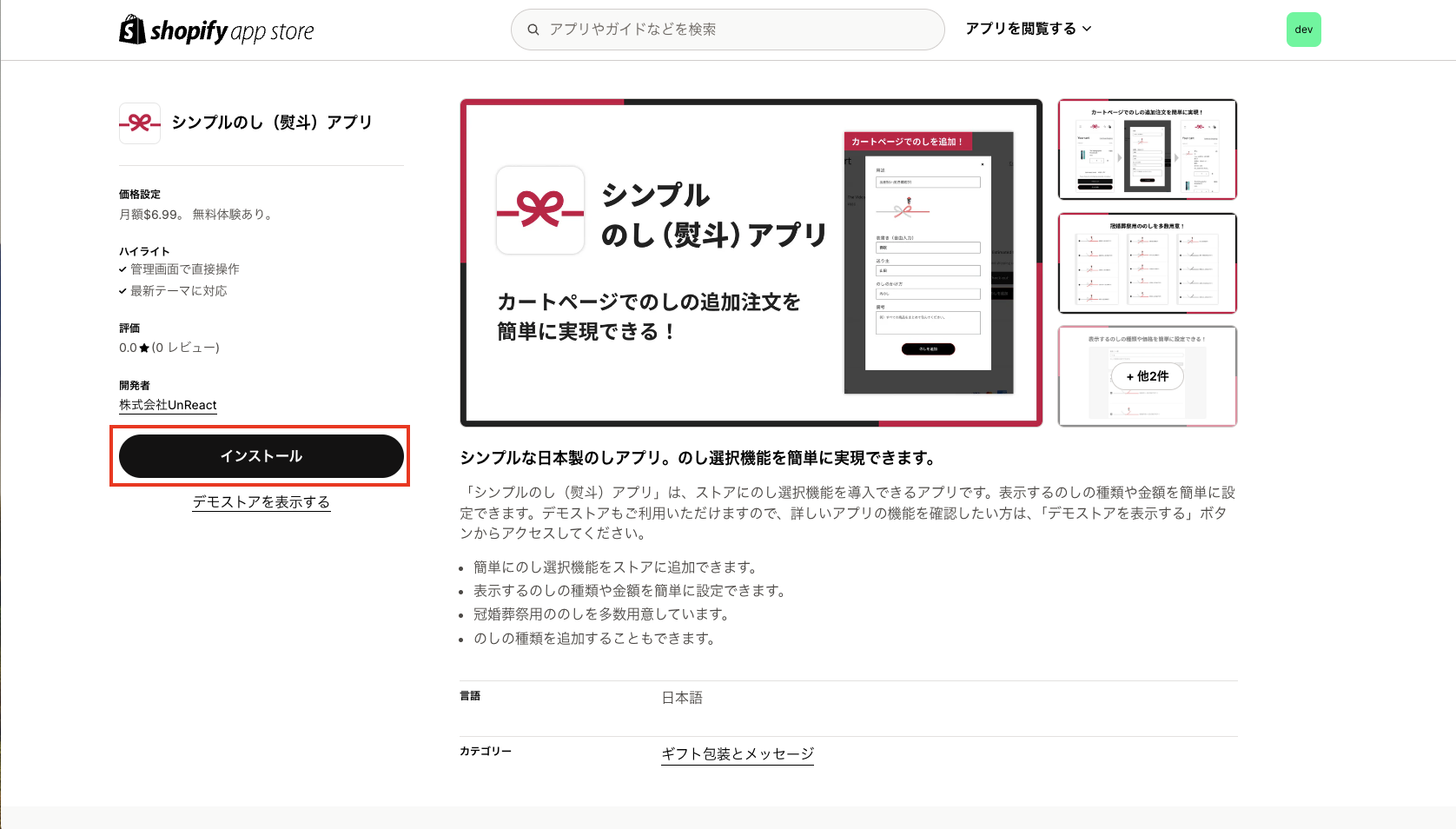Open the ギフト包装とメッセージ category
Screen dimensions: 1456x829
tap(737, 753)
